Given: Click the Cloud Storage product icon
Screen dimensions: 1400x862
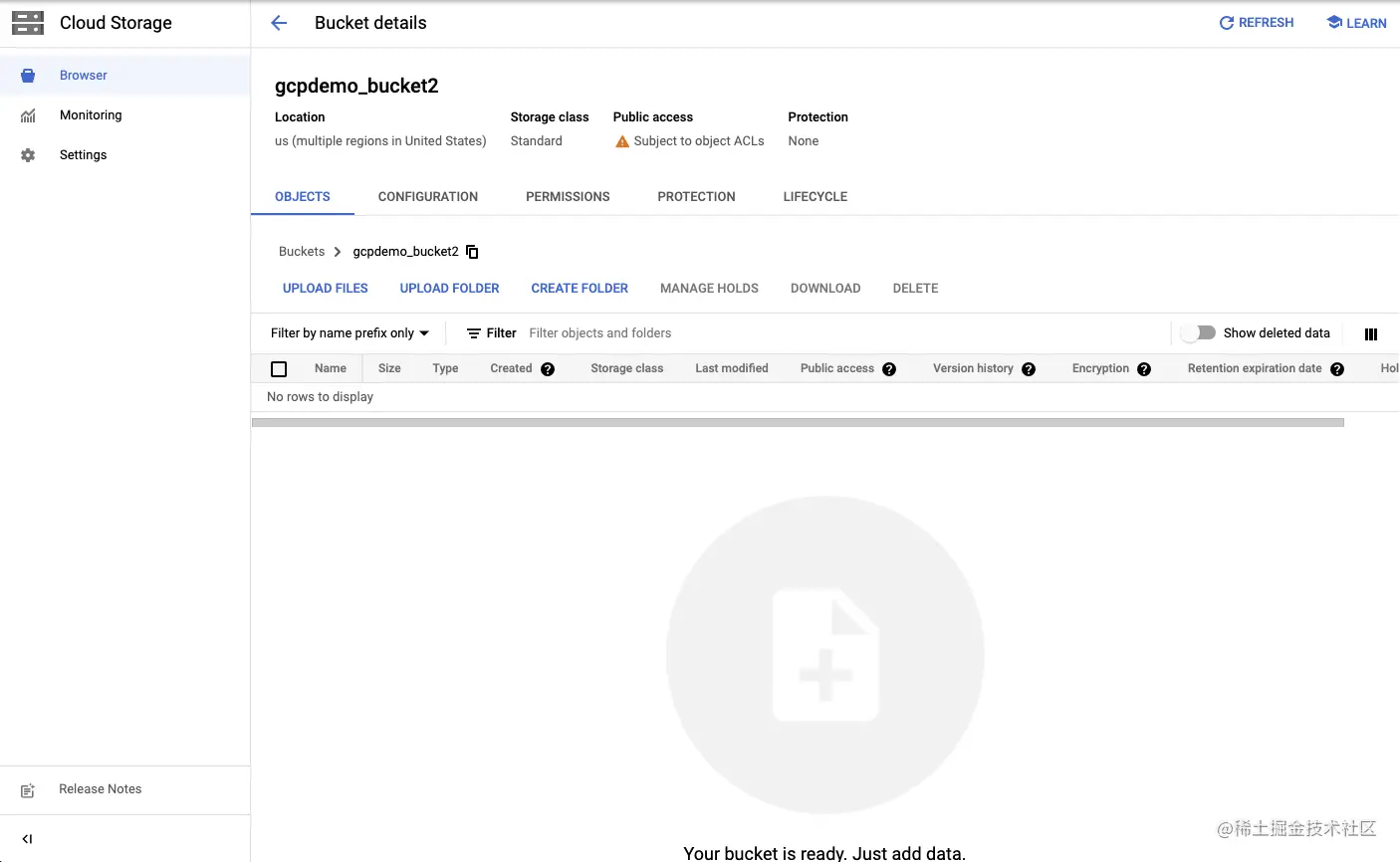Looking at the screenshot, I should (28, 23).
